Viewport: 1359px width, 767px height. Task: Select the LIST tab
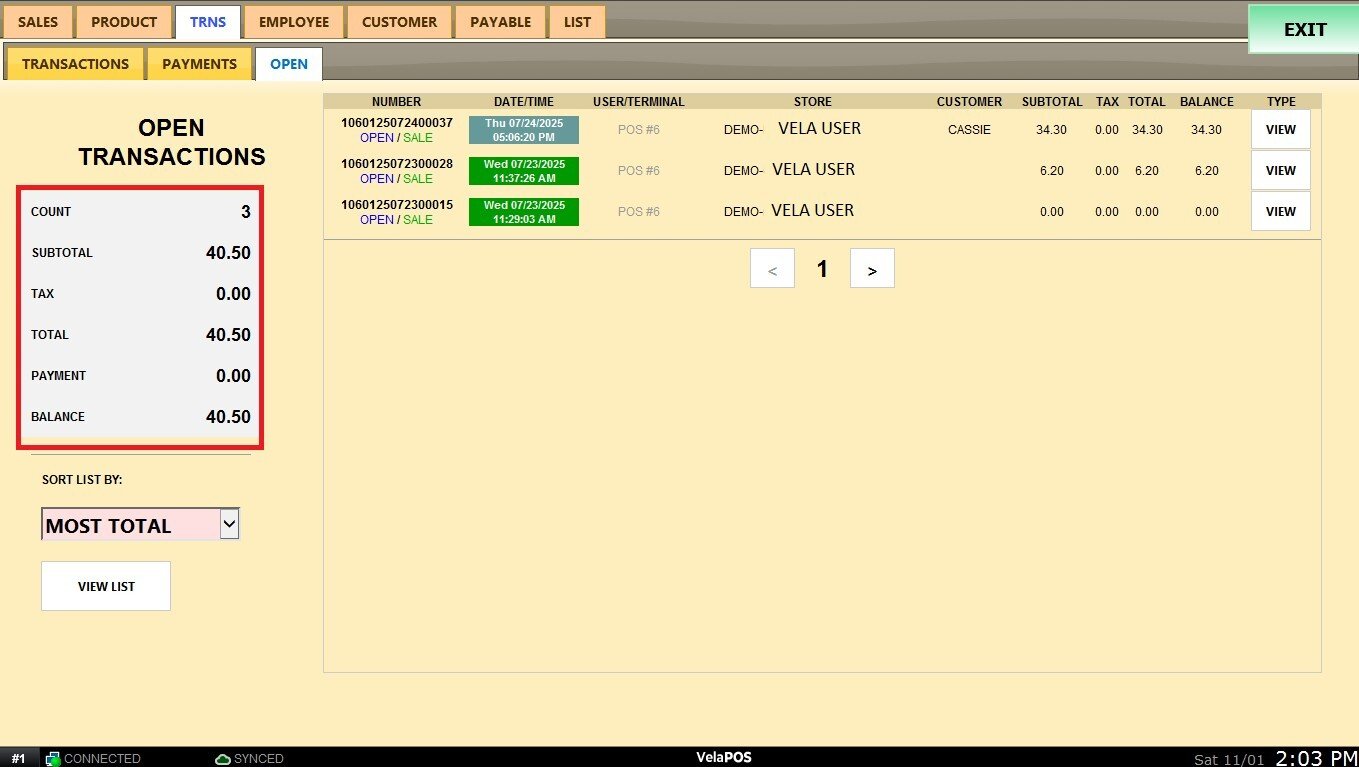(x=577, y=22)
